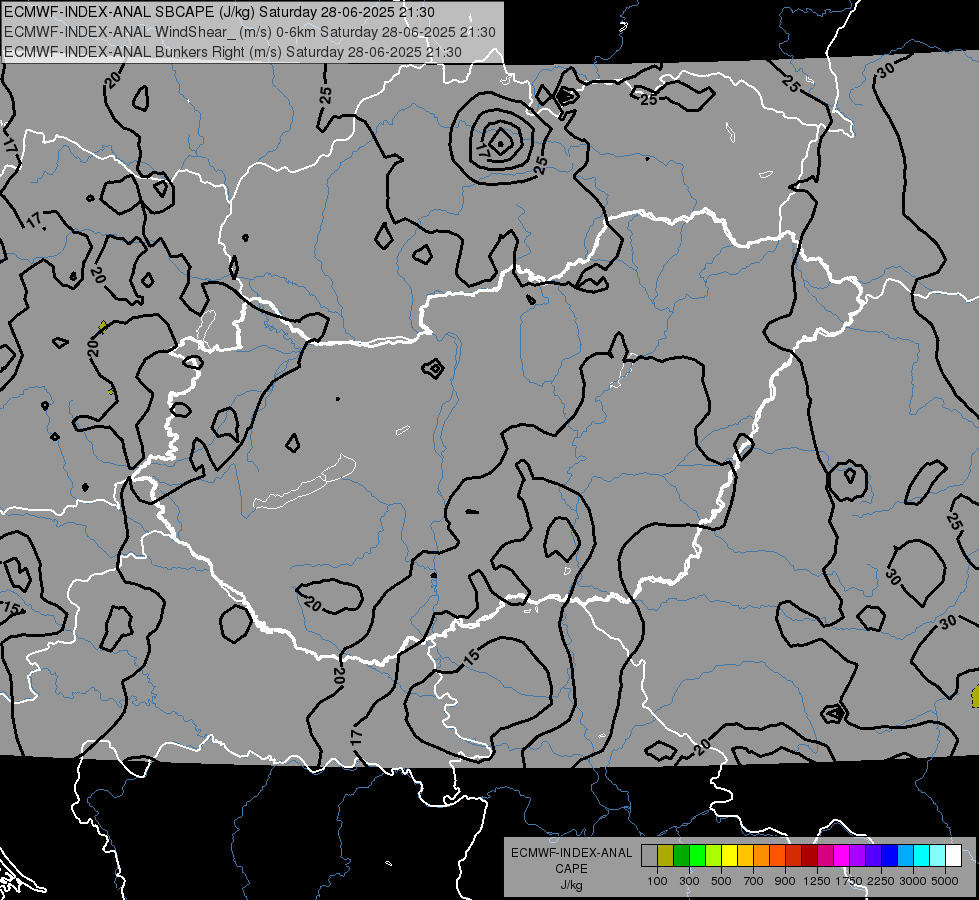The height and width of the screenshot is (900, 979).
Task: Pick the dark green legend swatch
Action: pyautogui.click(x=682, y=855)
